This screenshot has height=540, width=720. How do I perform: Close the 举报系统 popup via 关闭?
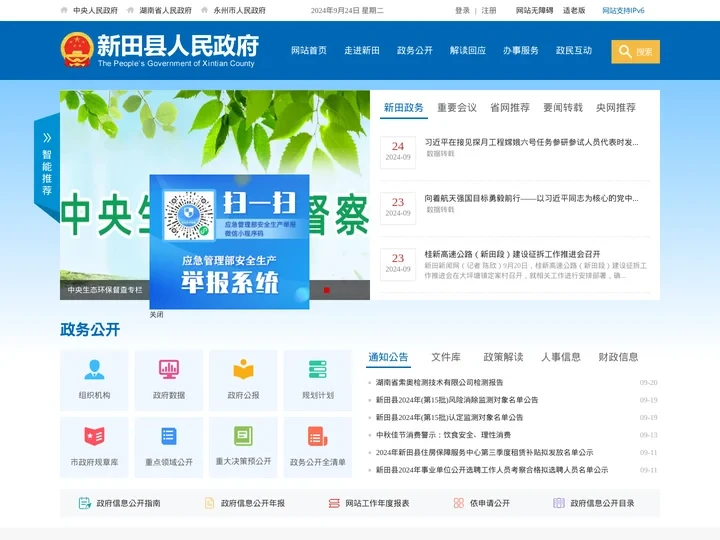pos(157,315)
